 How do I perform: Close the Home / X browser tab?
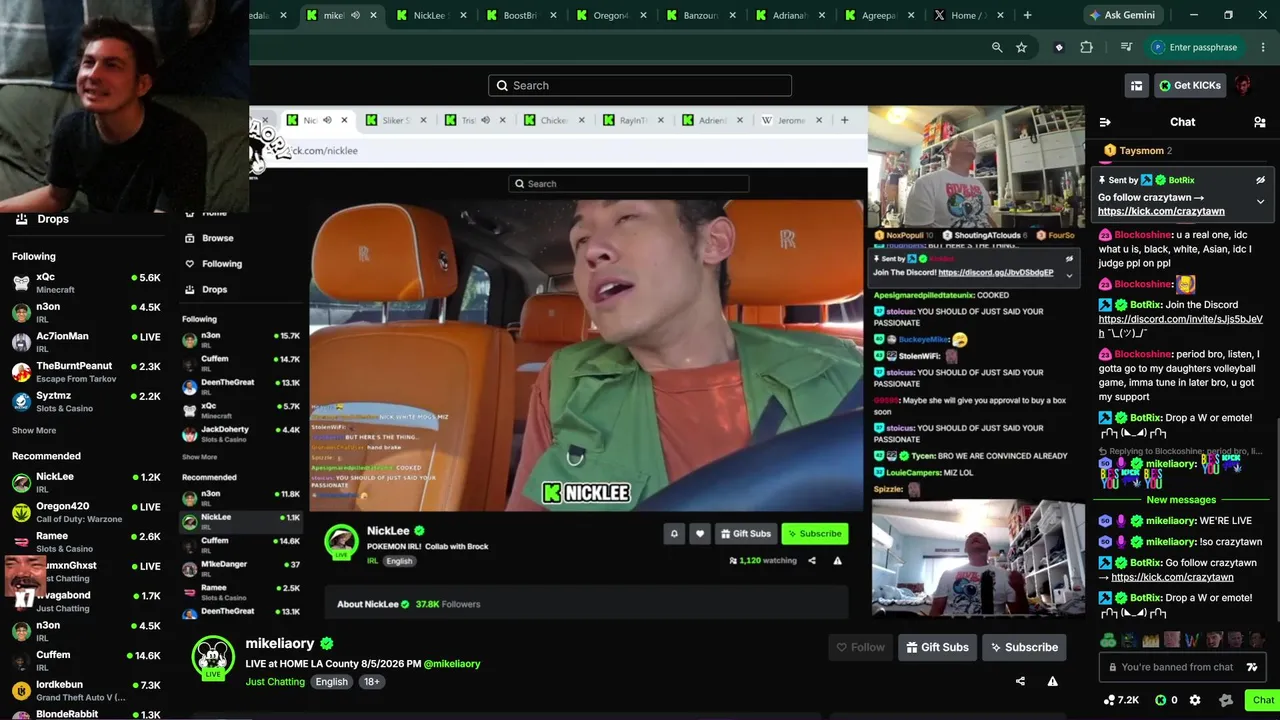click(x=999, y=15)
